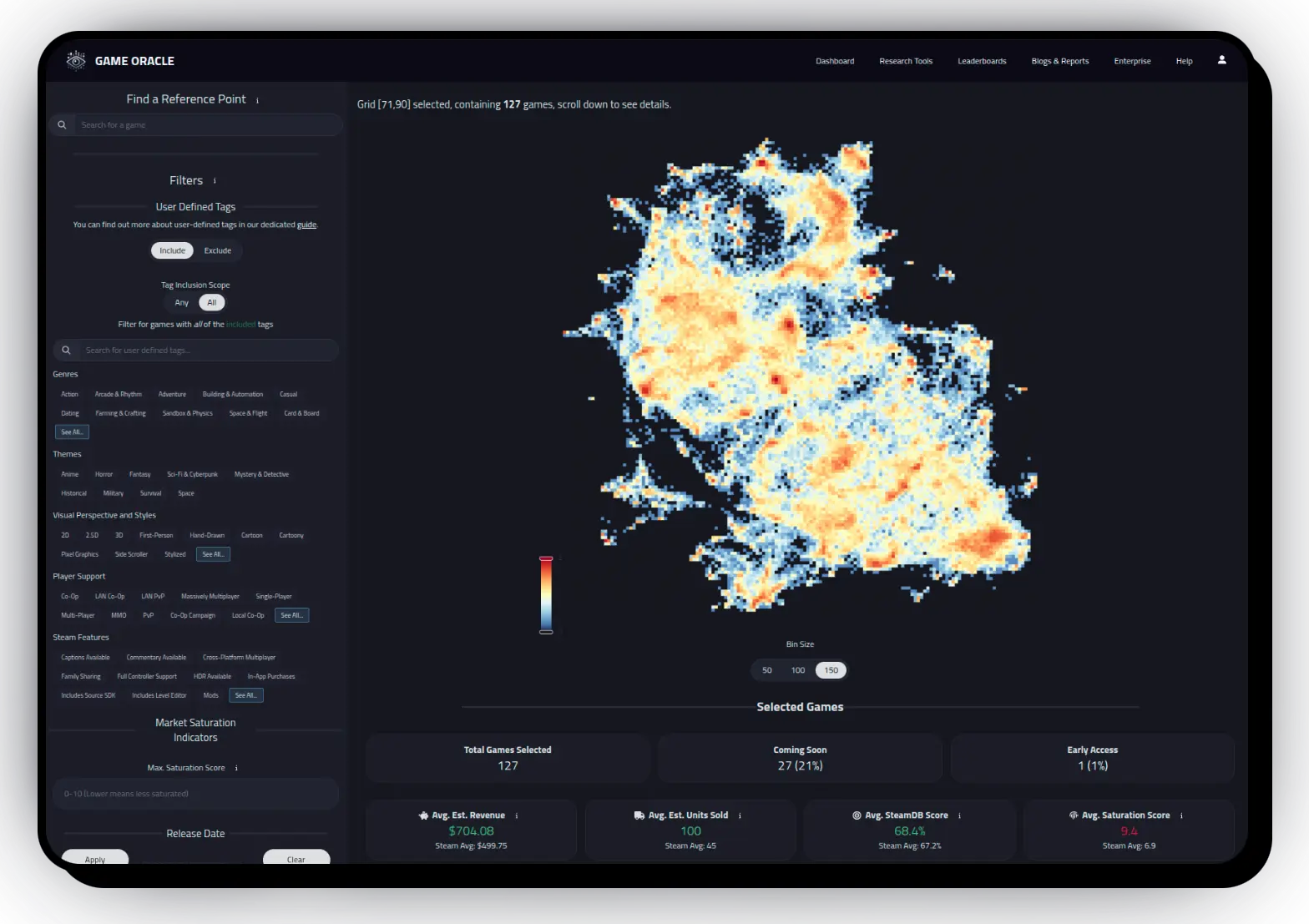This screenshot has width=1309, height=924.
Task: Expand Steam Features tags with See All
Action: (246, 695)
